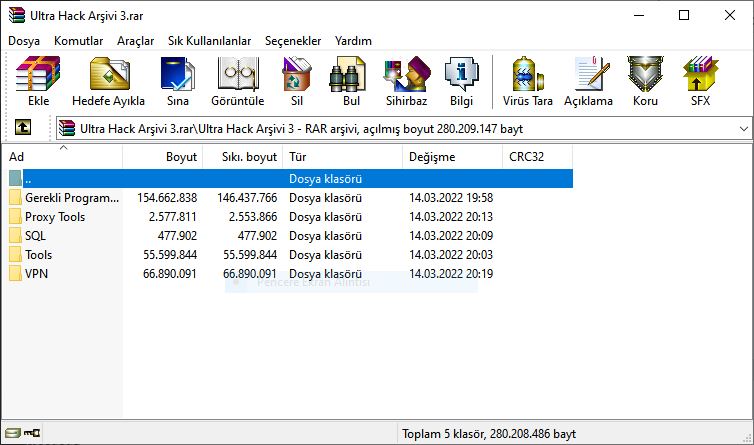Viewport: 754px width, 445px height.
Task: Click the SFX self-extractor icon
Action: click(700, 74)
